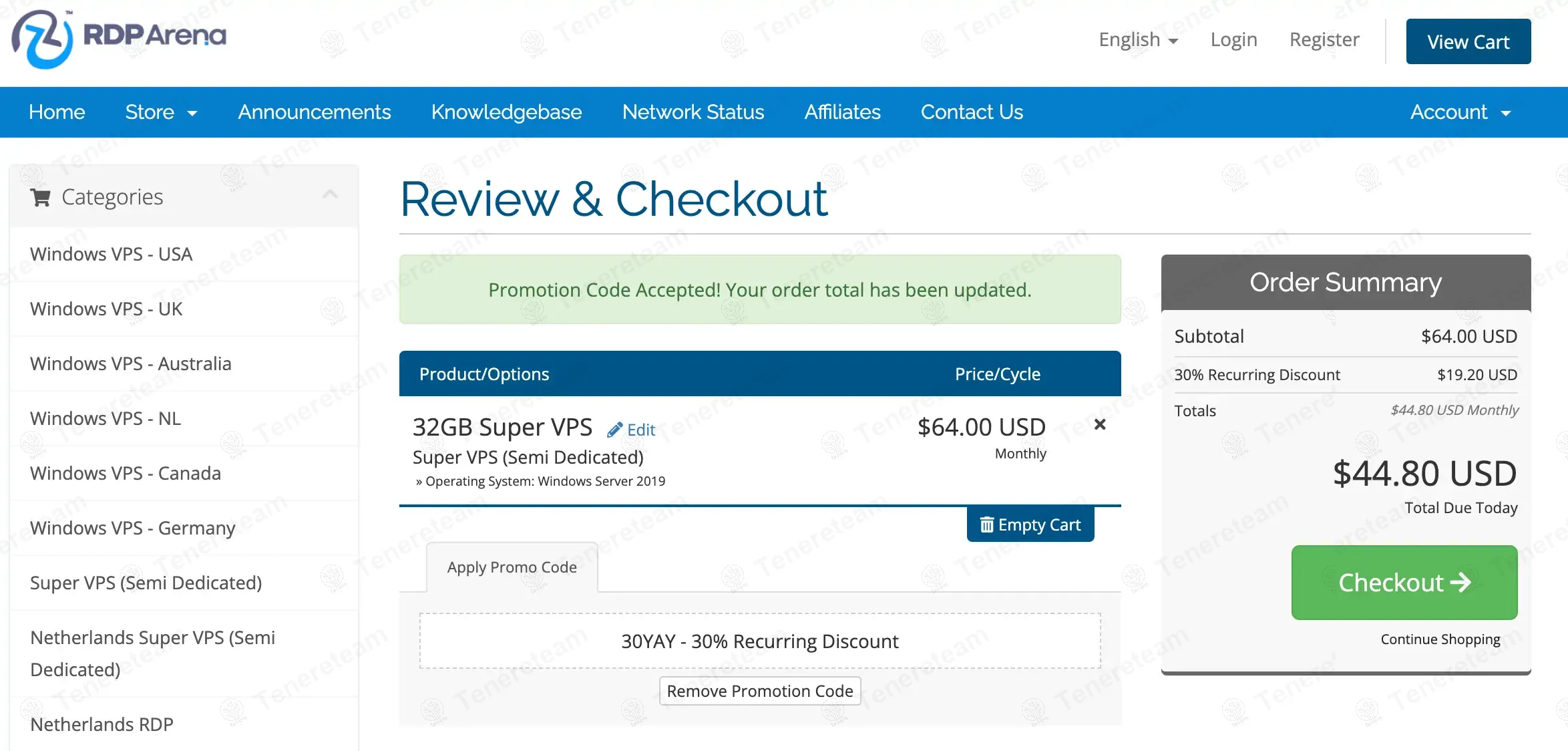Screen dimensions: 1568x751
Task: Click the X to remove the VPS product
Action: coord(1100,424)
